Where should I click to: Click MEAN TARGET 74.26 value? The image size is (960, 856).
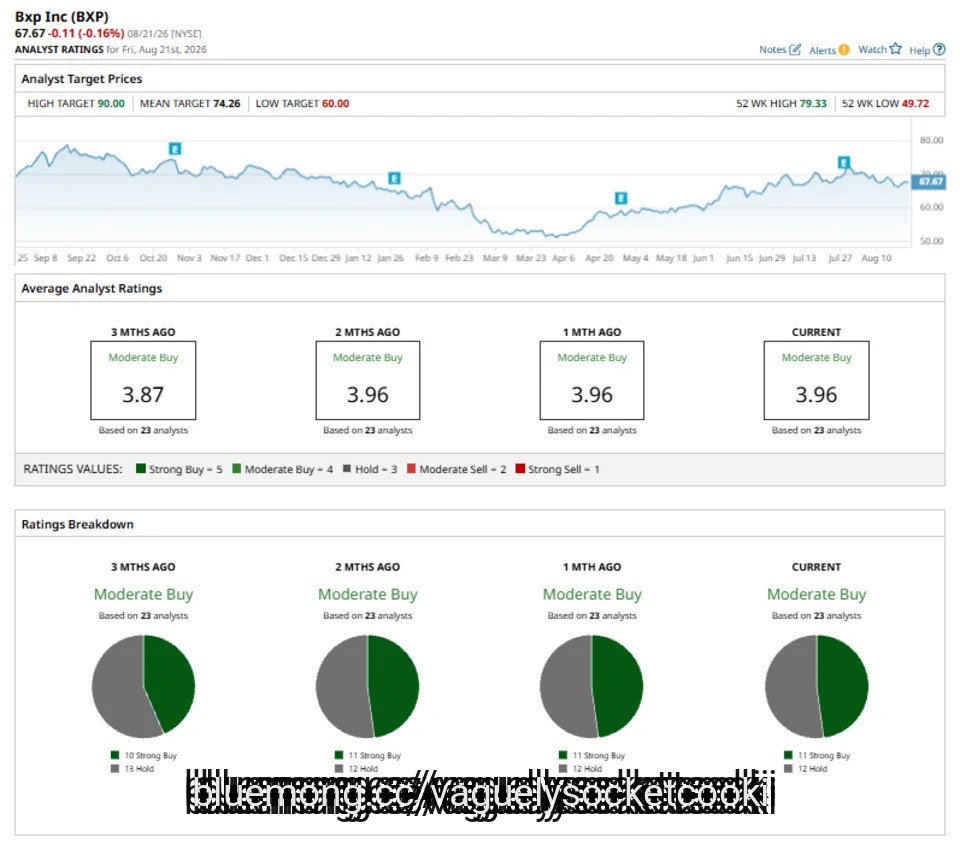227,103
